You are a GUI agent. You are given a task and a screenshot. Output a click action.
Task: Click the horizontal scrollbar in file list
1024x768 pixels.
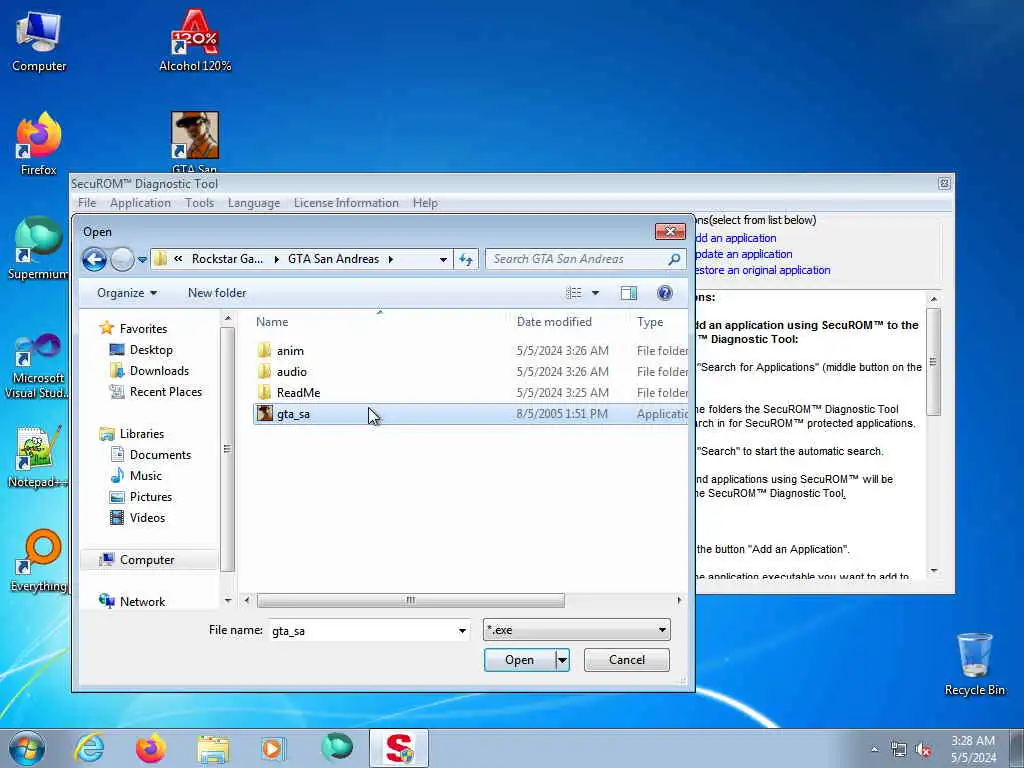[x=411, y=600]
